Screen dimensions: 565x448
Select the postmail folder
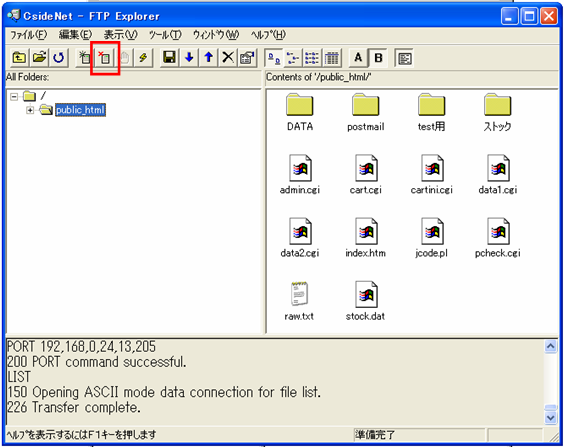coord(365,112)
